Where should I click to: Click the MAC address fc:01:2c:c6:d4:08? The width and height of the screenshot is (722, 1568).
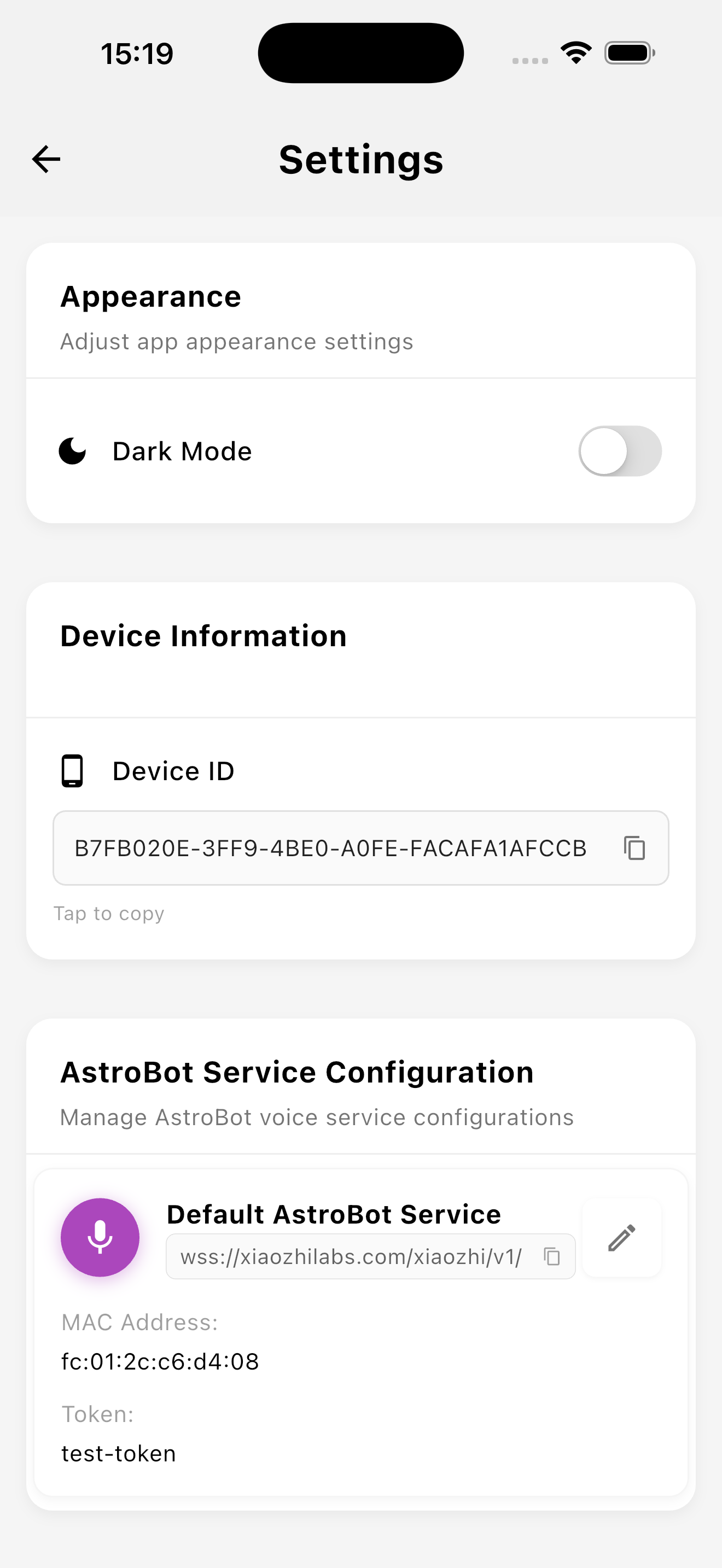(x=160, y=1362)
